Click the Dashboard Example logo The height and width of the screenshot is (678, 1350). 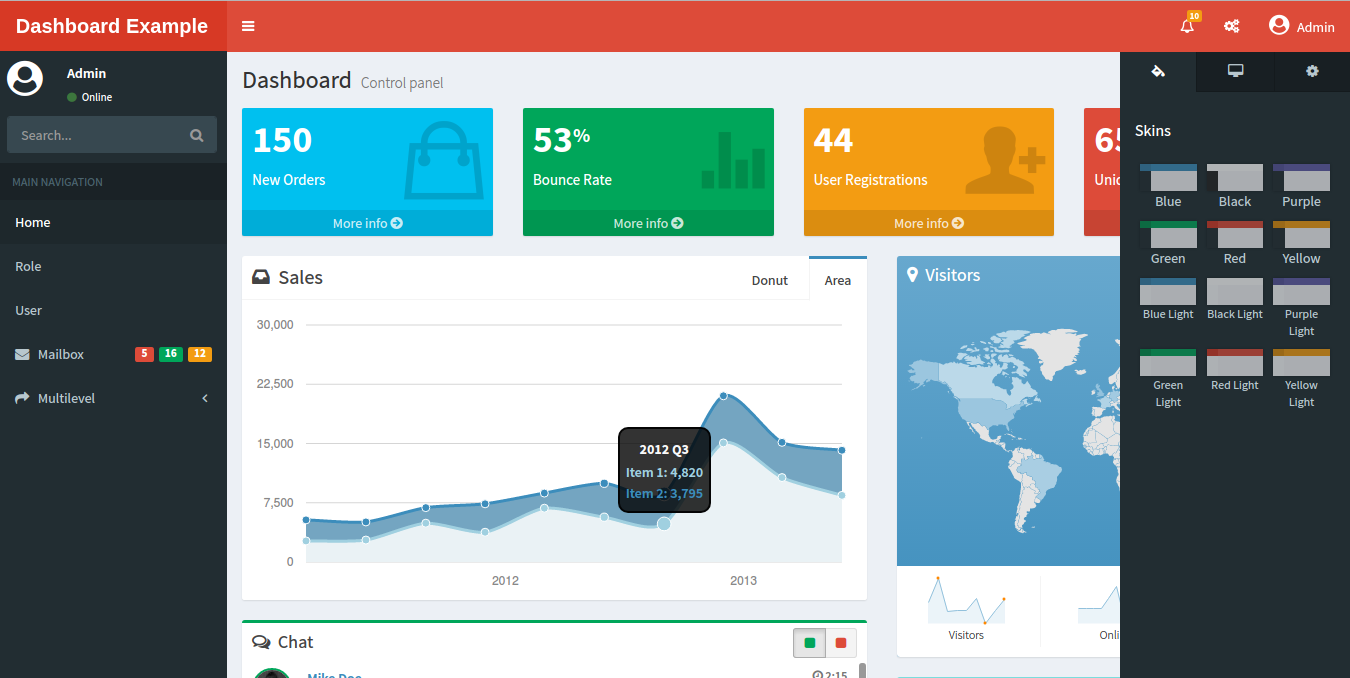(x=112, y=26)
